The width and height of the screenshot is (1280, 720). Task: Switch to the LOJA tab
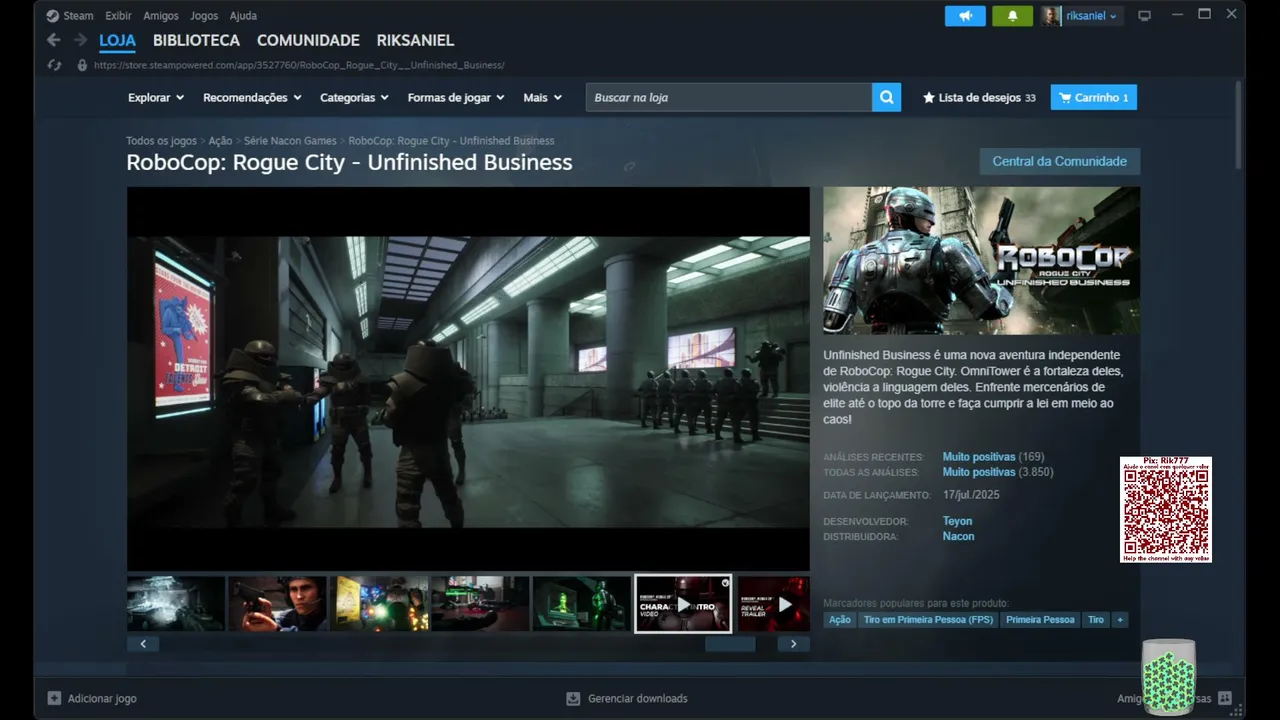117,41
